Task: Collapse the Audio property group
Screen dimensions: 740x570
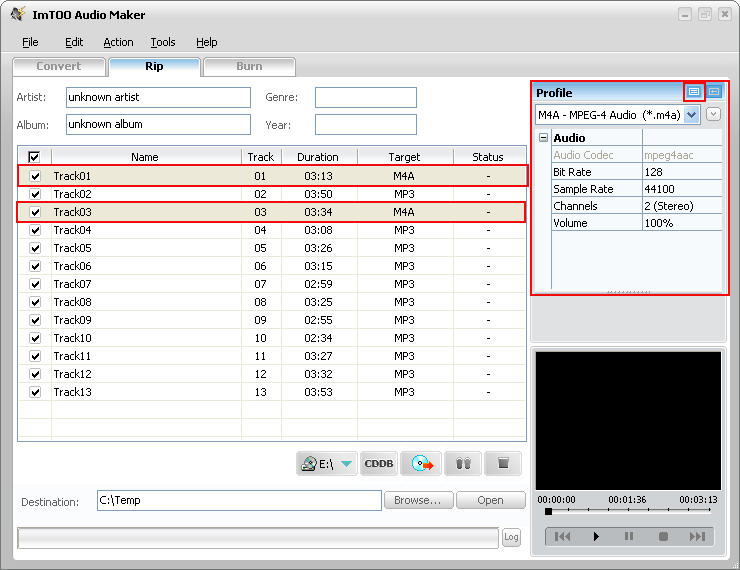Action: (544, 138)
